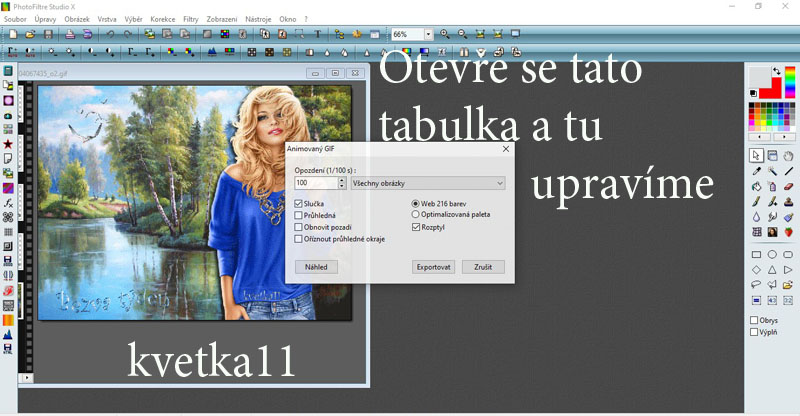
Task: Click the light gray foreground color swatch
Action: point(760,78)
